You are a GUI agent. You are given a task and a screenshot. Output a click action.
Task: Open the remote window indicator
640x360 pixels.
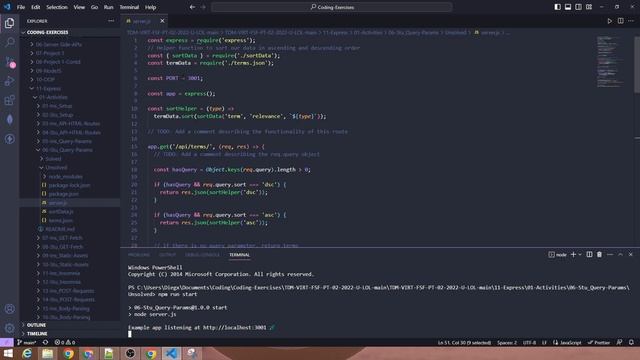point(7,342)
